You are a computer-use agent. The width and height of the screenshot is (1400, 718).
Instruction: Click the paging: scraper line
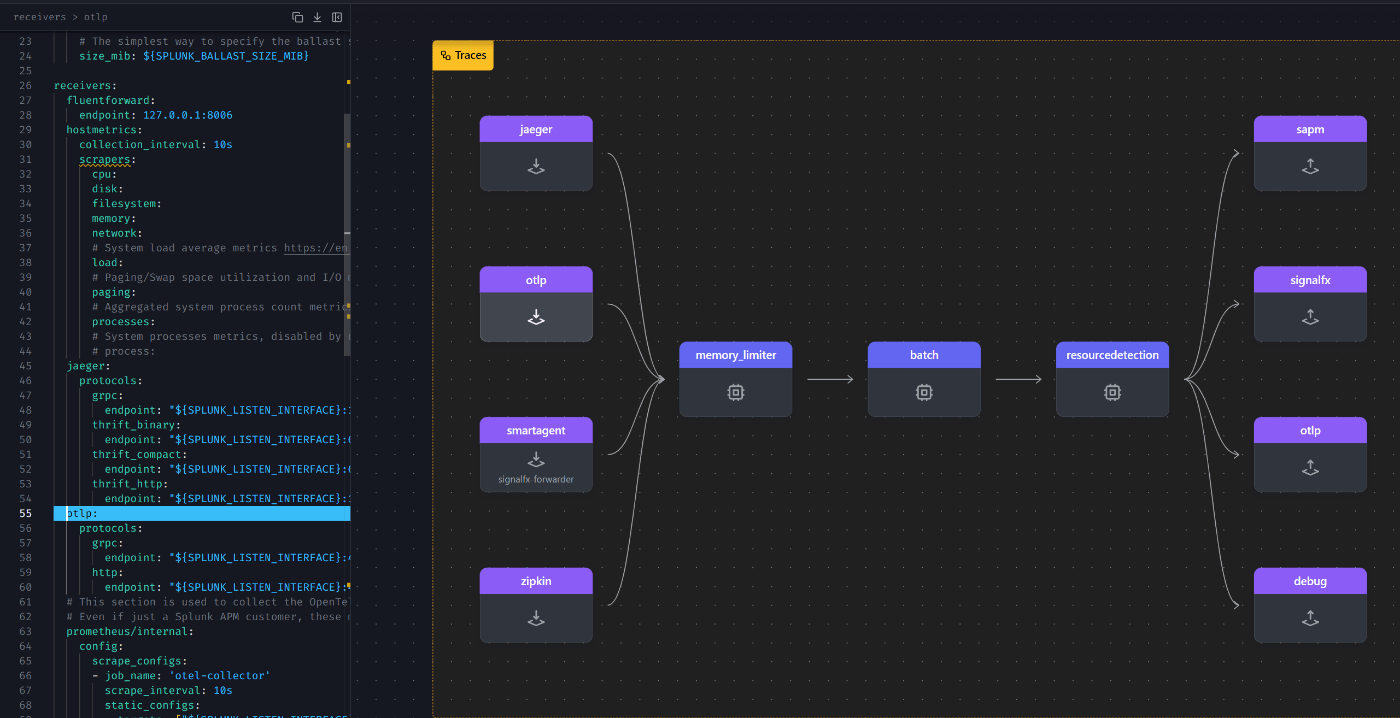pyautogui.click(x=114, y=292)
